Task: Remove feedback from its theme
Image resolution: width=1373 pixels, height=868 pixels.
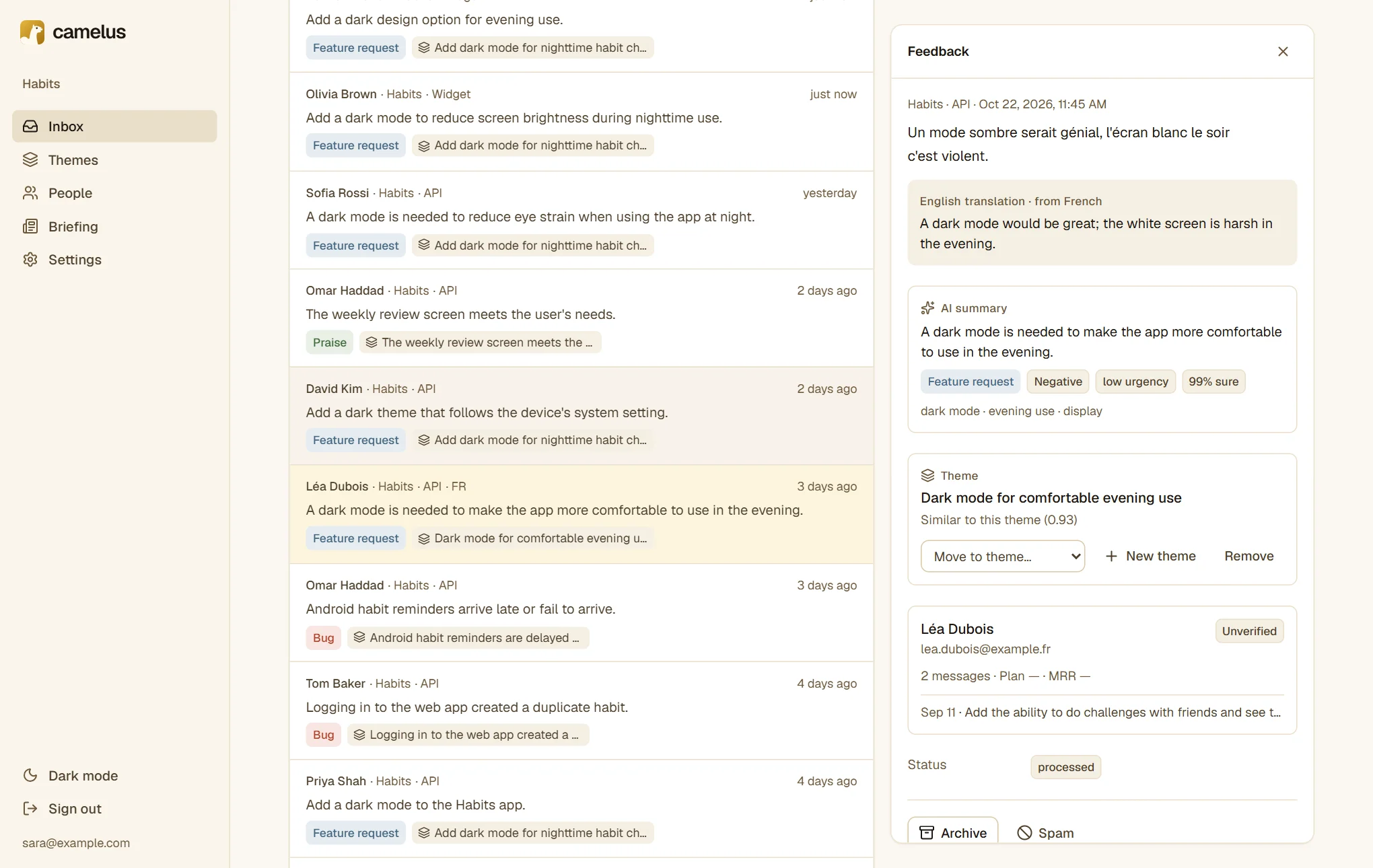Action: tap(1249, 556)
